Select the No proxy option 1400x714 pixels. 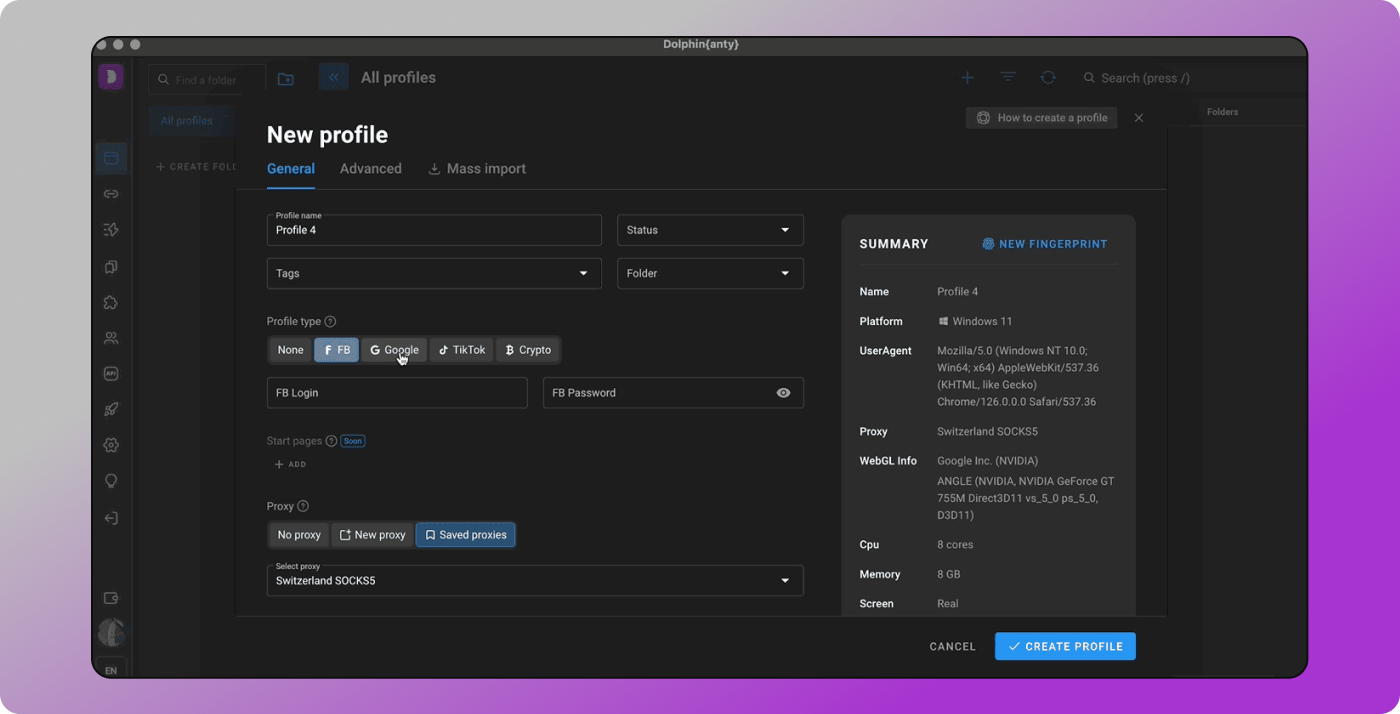299,535
